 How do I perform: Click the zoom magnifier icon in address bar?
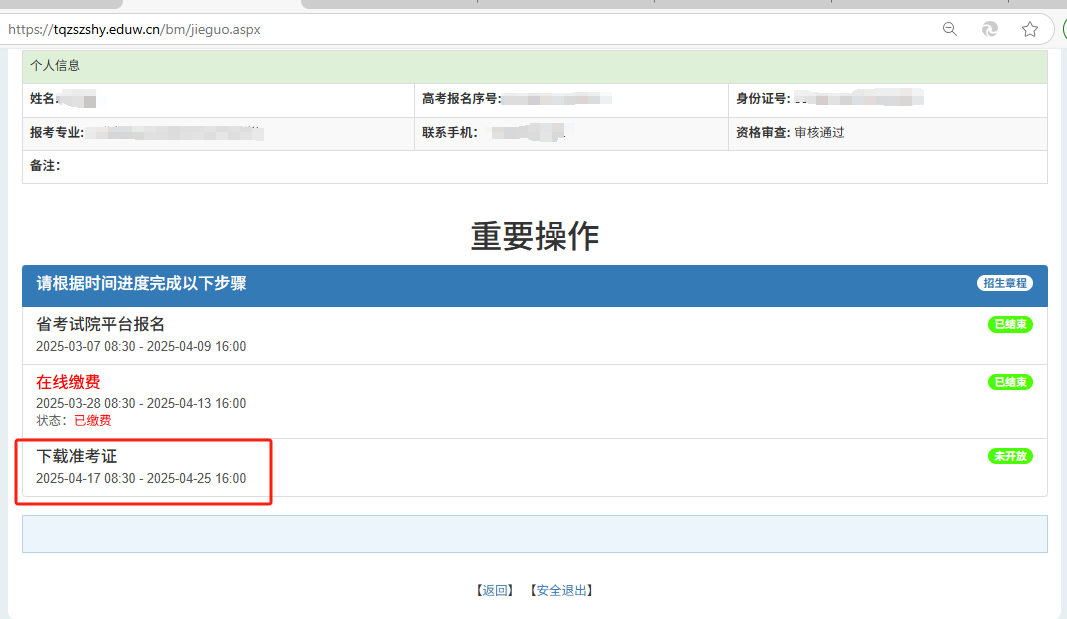950,29
